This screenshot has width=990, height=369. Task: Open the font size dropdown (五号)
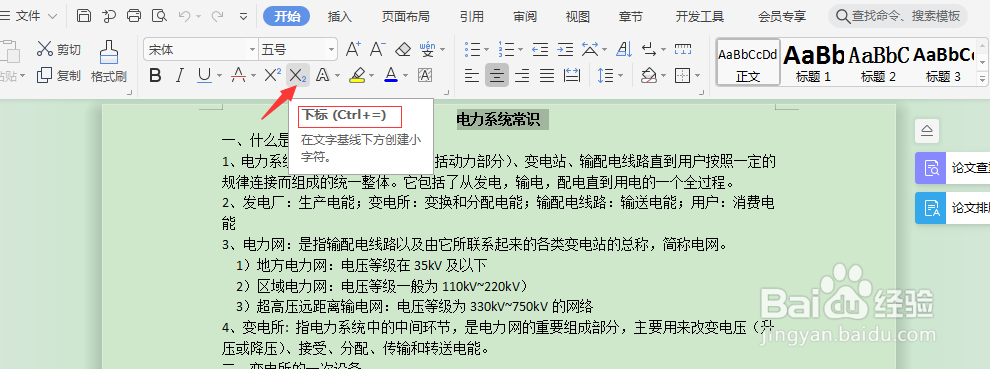(x=332, y=49)
